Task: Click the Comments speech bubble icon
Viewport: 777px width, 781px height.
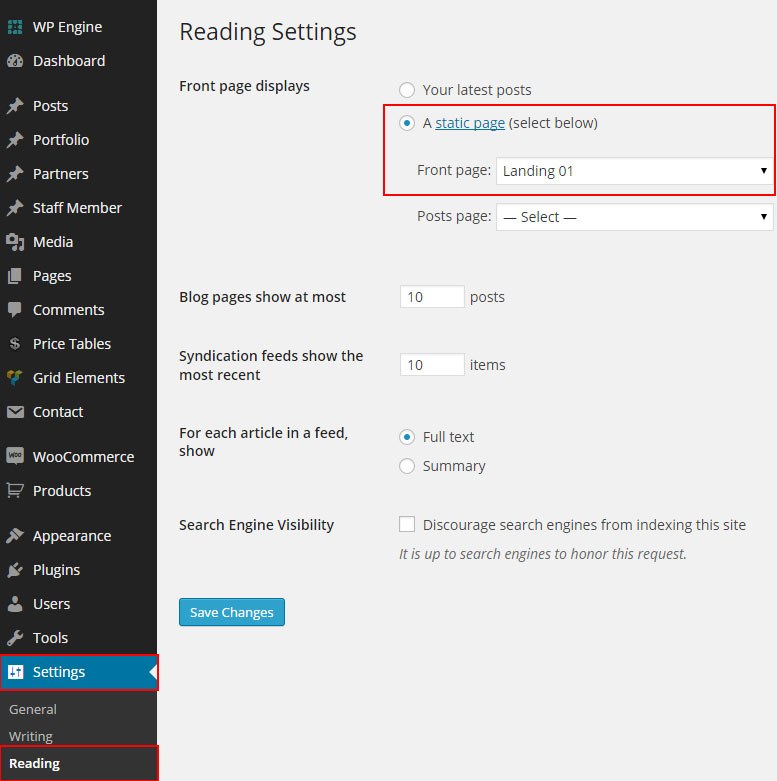Action: pyautogui.click(x=15, y=310)
